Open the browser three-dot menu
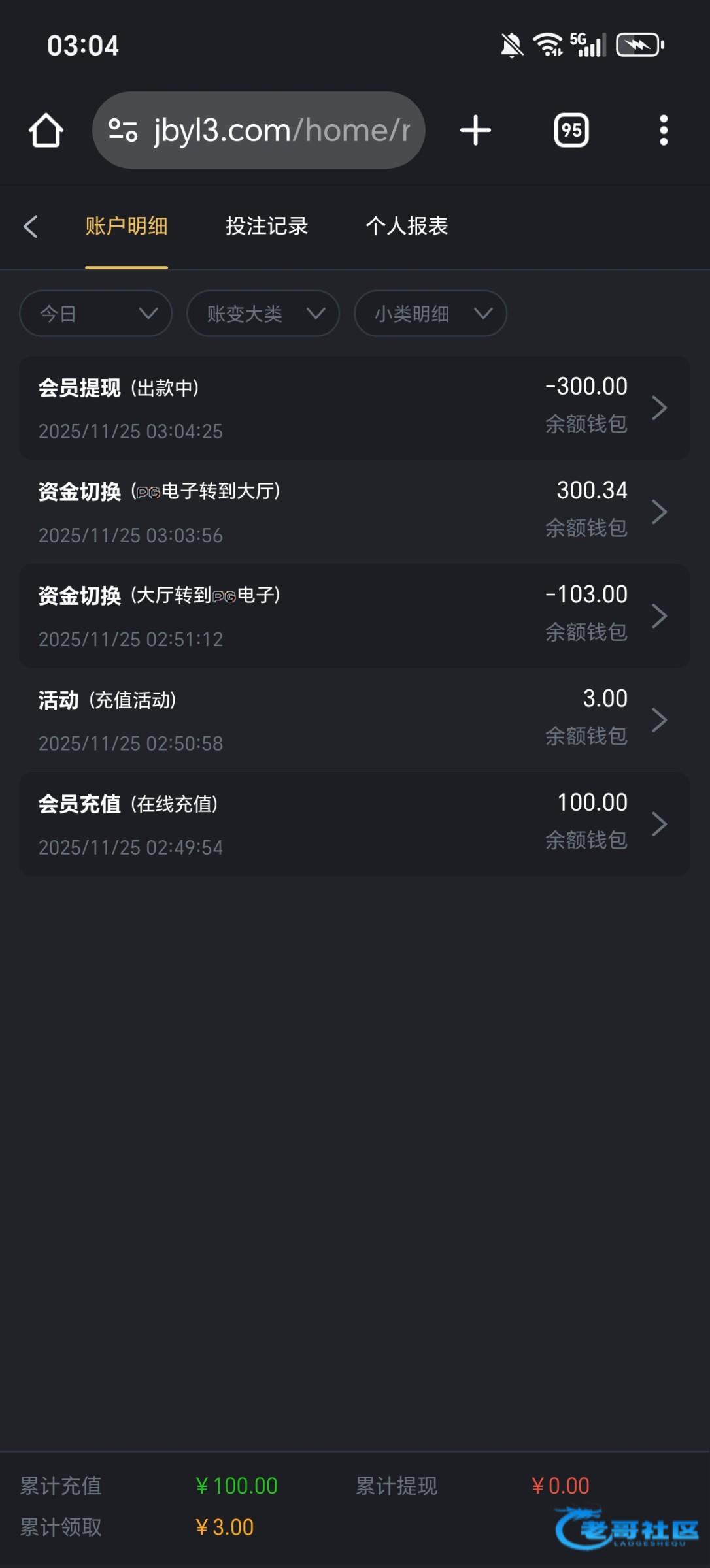 point(663,130)
